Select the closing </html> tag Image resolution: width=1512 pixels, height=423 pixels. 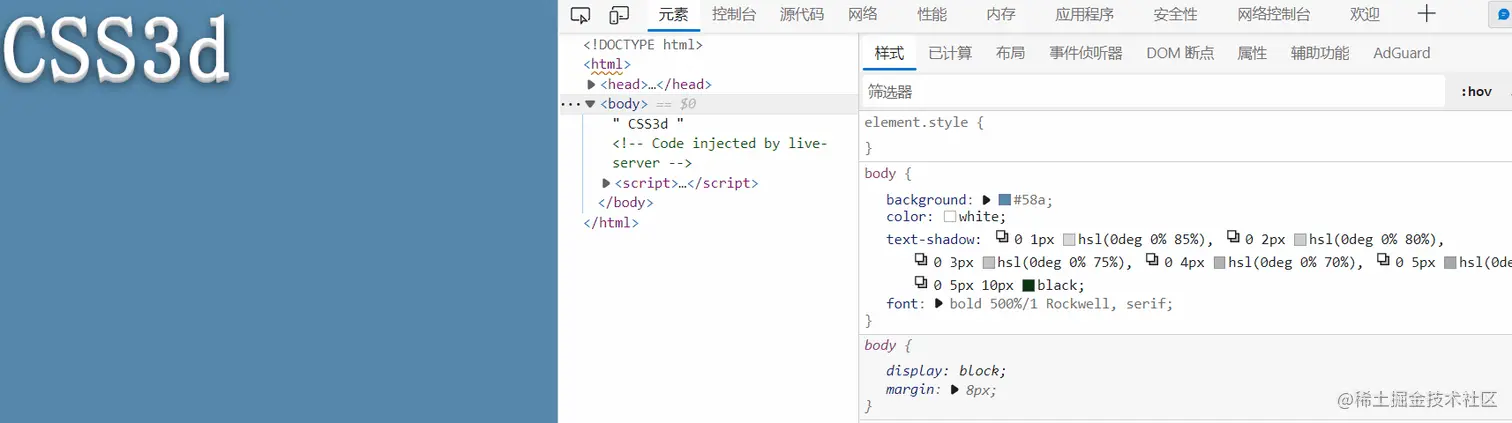click(x=611, y=222)
